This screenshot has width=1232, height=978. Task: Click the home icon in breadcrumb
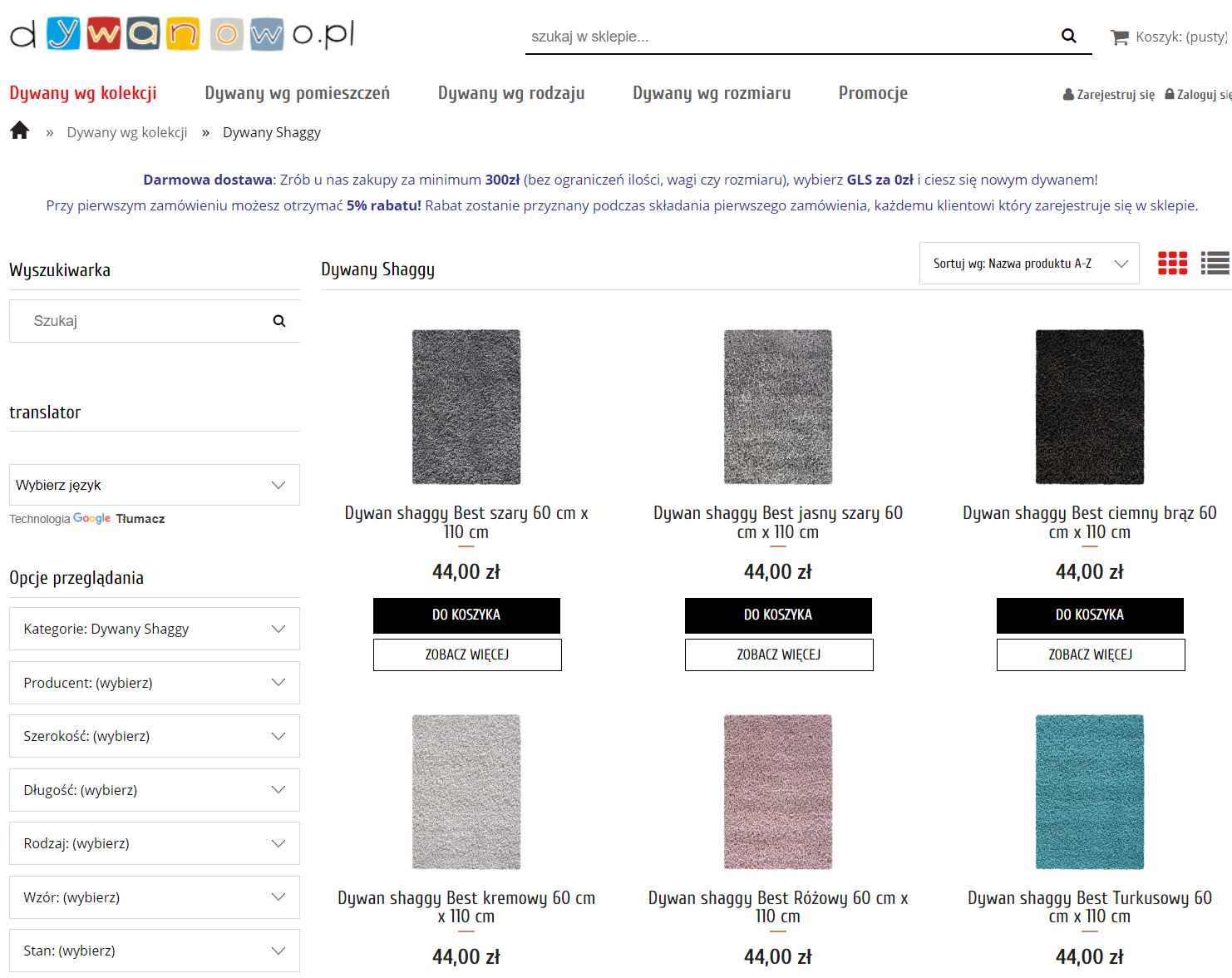[x=20, y=131]
